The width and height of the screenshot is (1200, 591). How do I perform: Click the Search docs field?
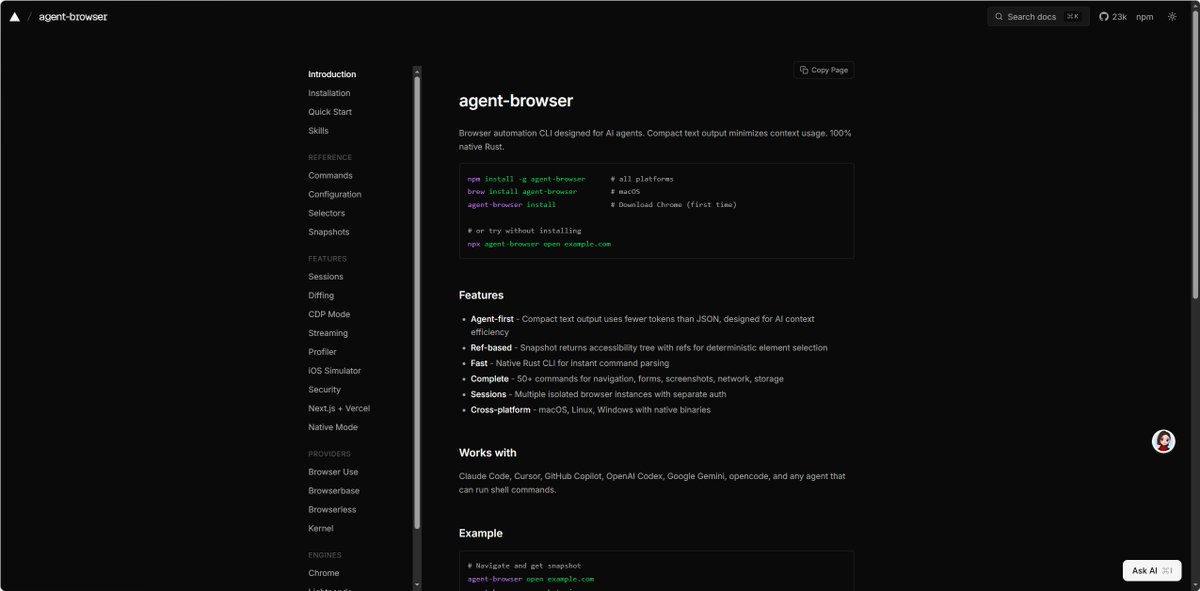[x=1038, y=17]
